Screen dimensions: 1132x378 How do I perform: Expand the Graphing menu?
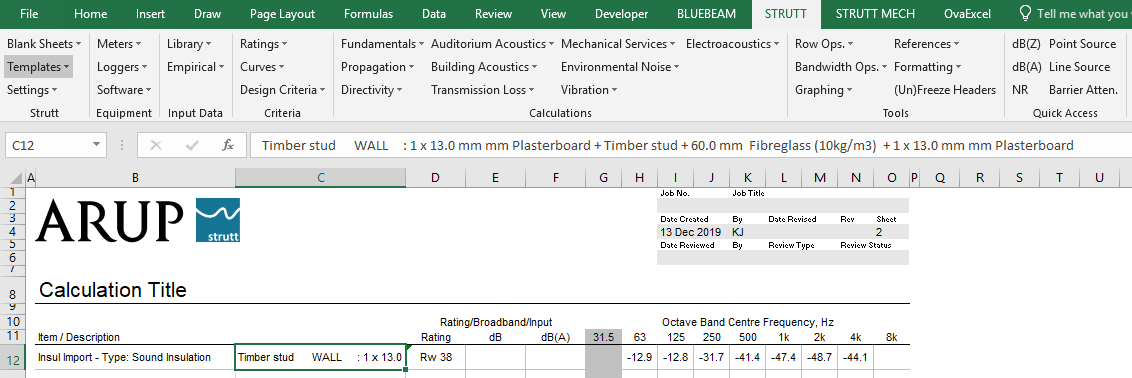tap(824, 90)
